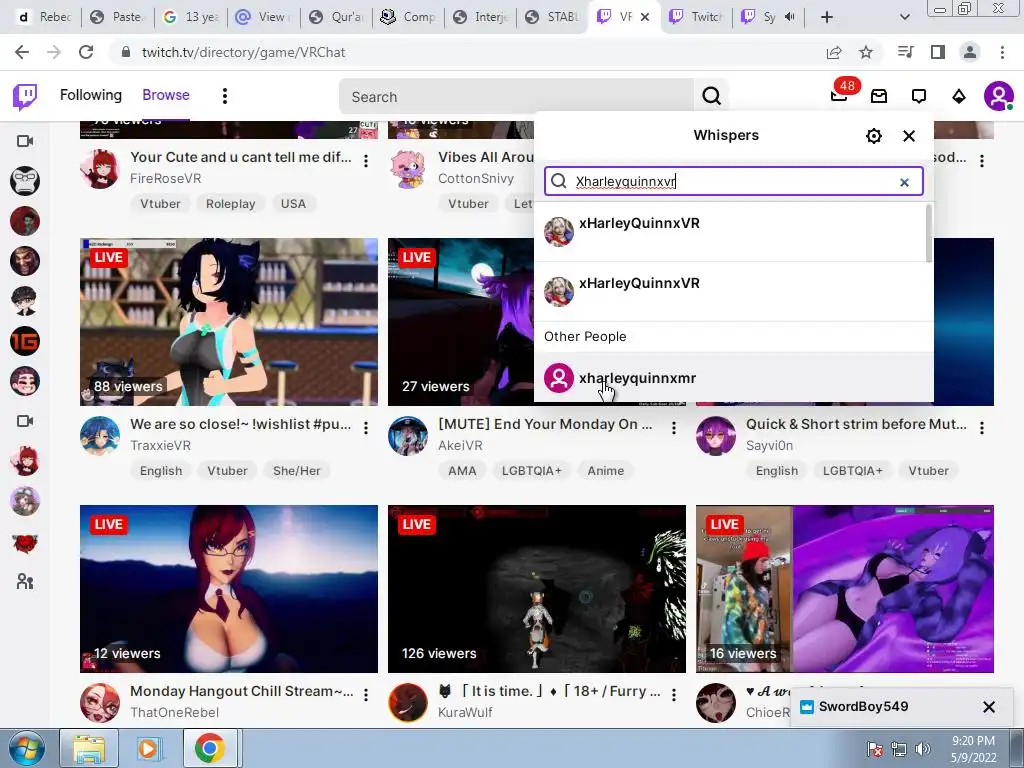This screenshot has height=768, width=1024.
Task: Select xharleyquinnxmr under Other People
Action: coord(733,378)
